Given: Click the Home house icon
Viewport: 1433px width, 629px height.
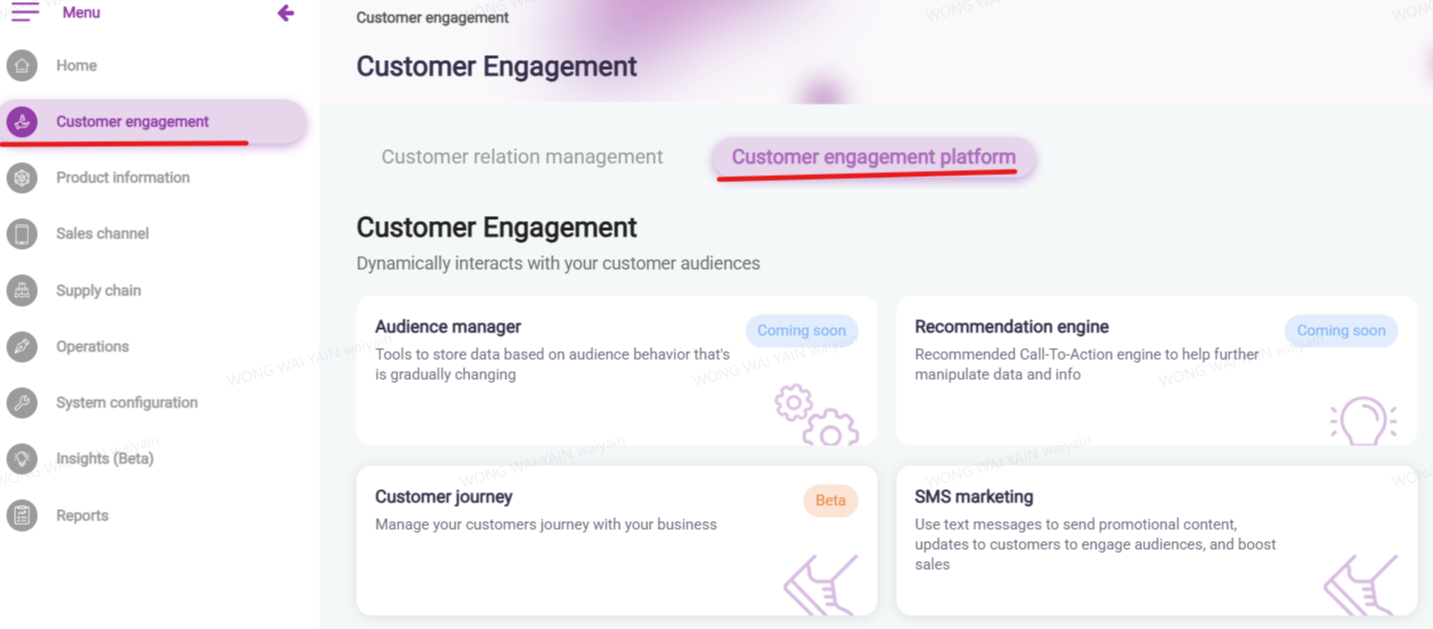Looking at the screenshot, I should 22,66.
